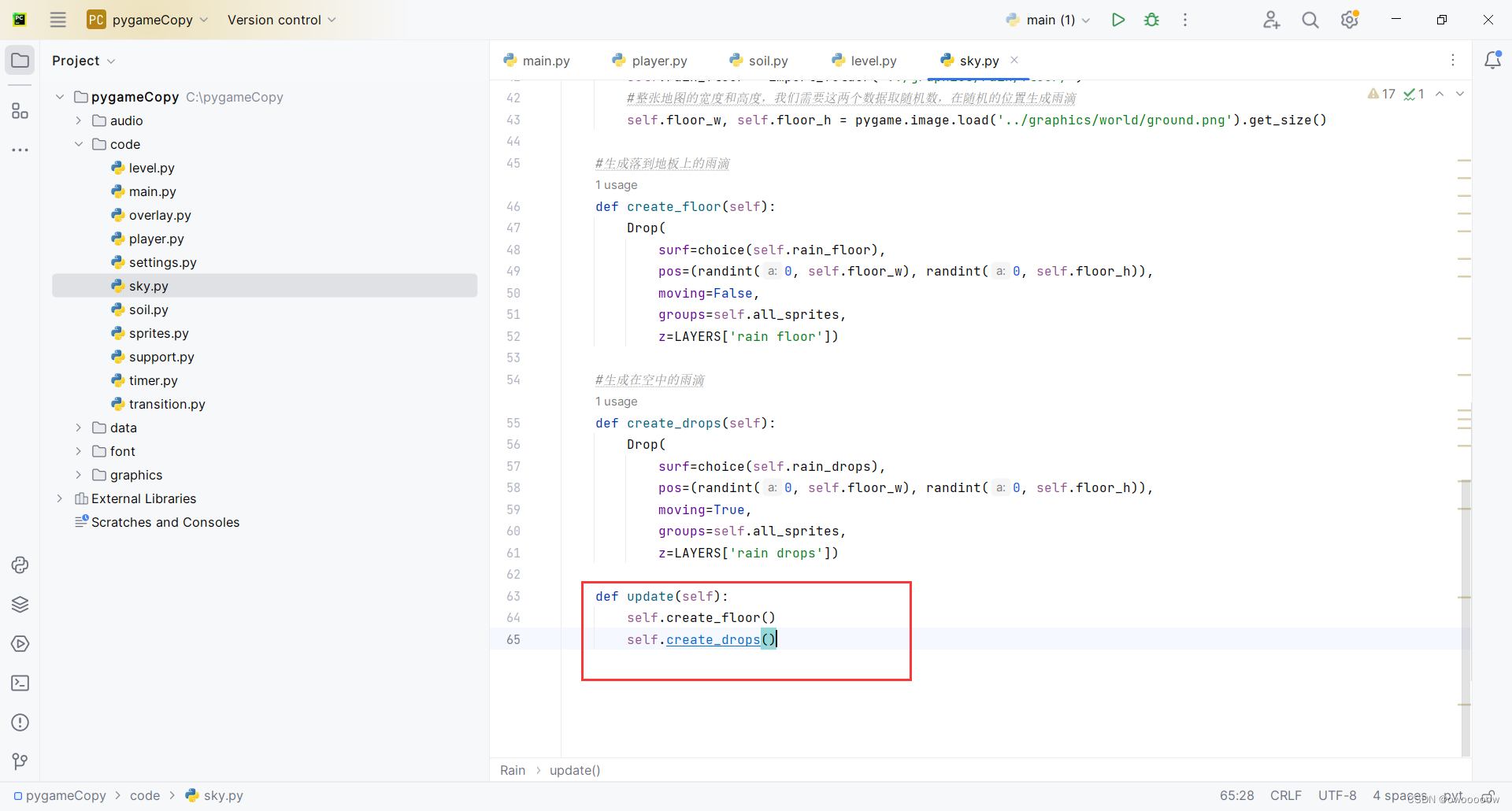Click Rain class breadcrumb
Image resolution: width=1512 pixels, height=811 pixels.
coord(513,770)
